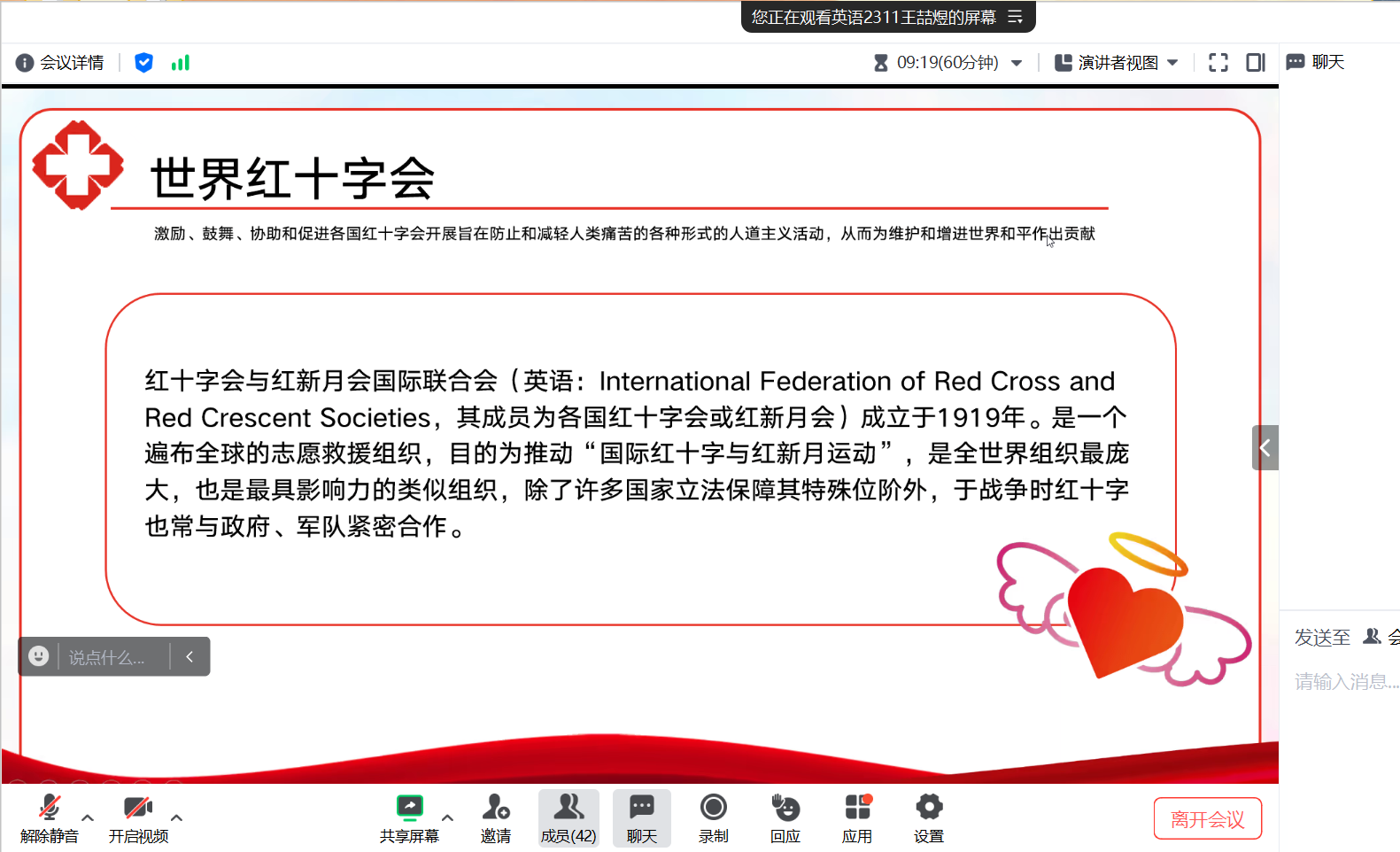Open the 回应 reactions icon
This screenshot has width=1400, height=852.
pyautogui.click(x=785, y=808)
